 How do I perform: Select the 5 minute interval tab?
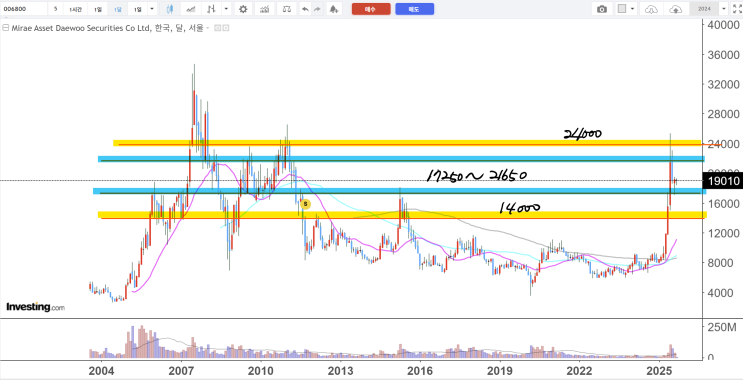[56, 9]
